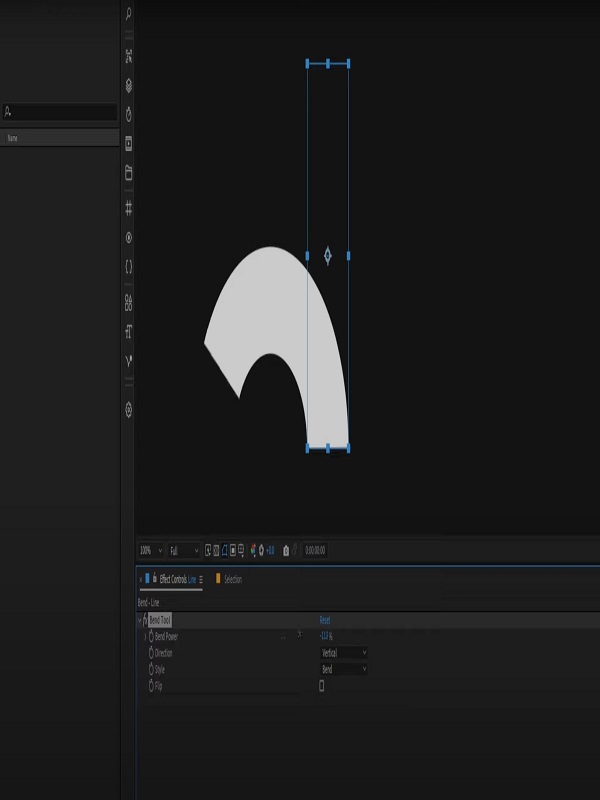Image resolution: width=600 pixels, height=800 pixels.
Task: Open the gear settings icon in sidebar
Action: coord(129,410)
